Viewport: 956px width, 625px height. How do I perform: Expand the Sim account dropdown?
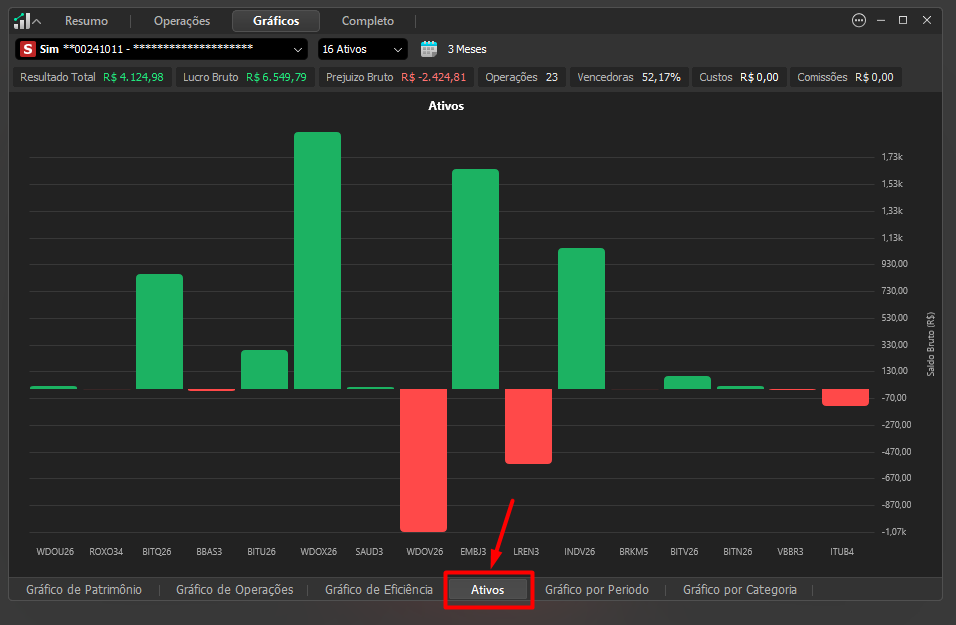(x=298, y=49)
